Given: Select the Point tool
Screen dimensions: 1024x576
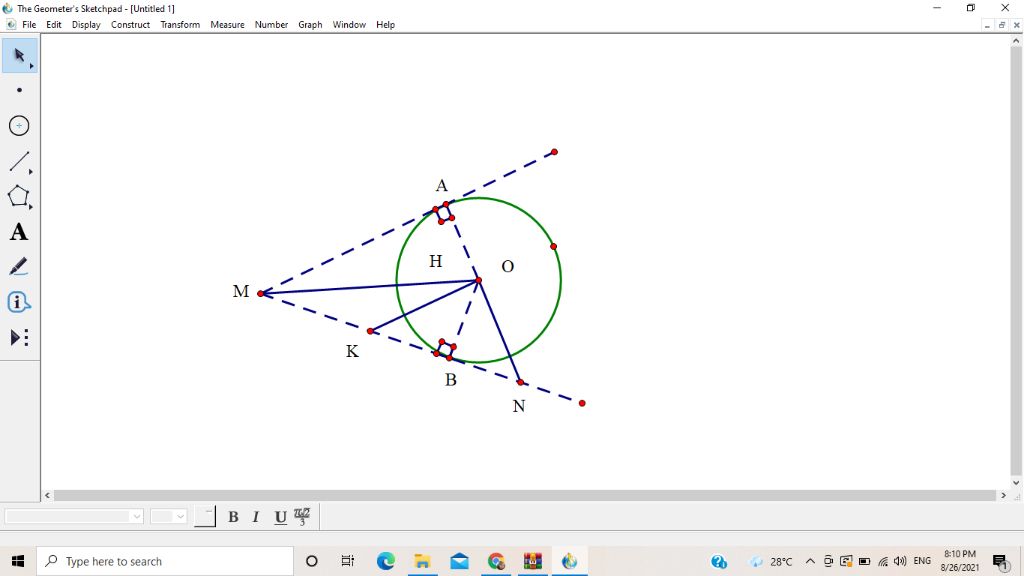Looking at the screenshot, I should pos(20,90).
